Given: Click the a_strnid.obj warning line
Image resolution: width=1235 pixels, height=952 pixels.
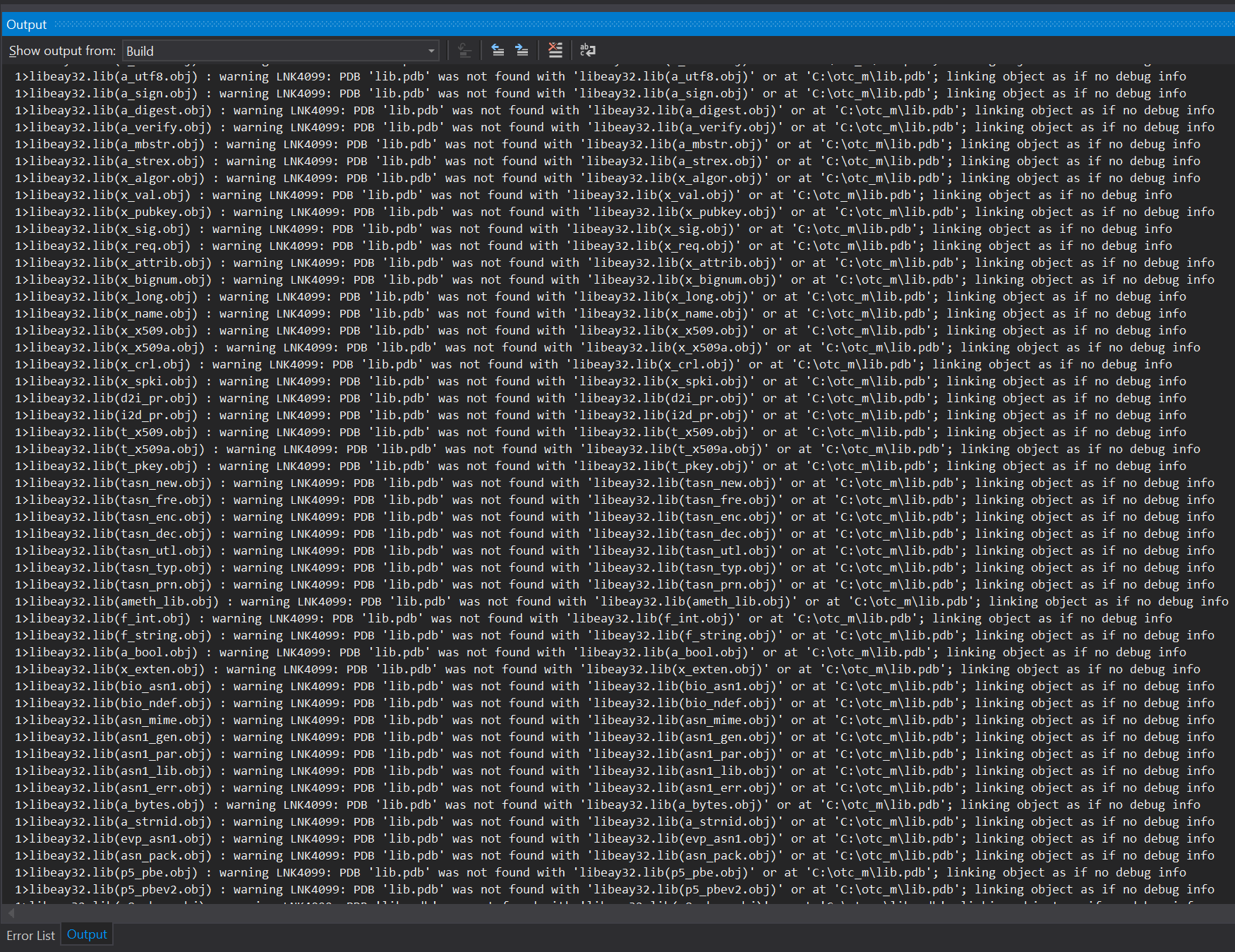Looking at the screenshot, I should click(615, 821).
